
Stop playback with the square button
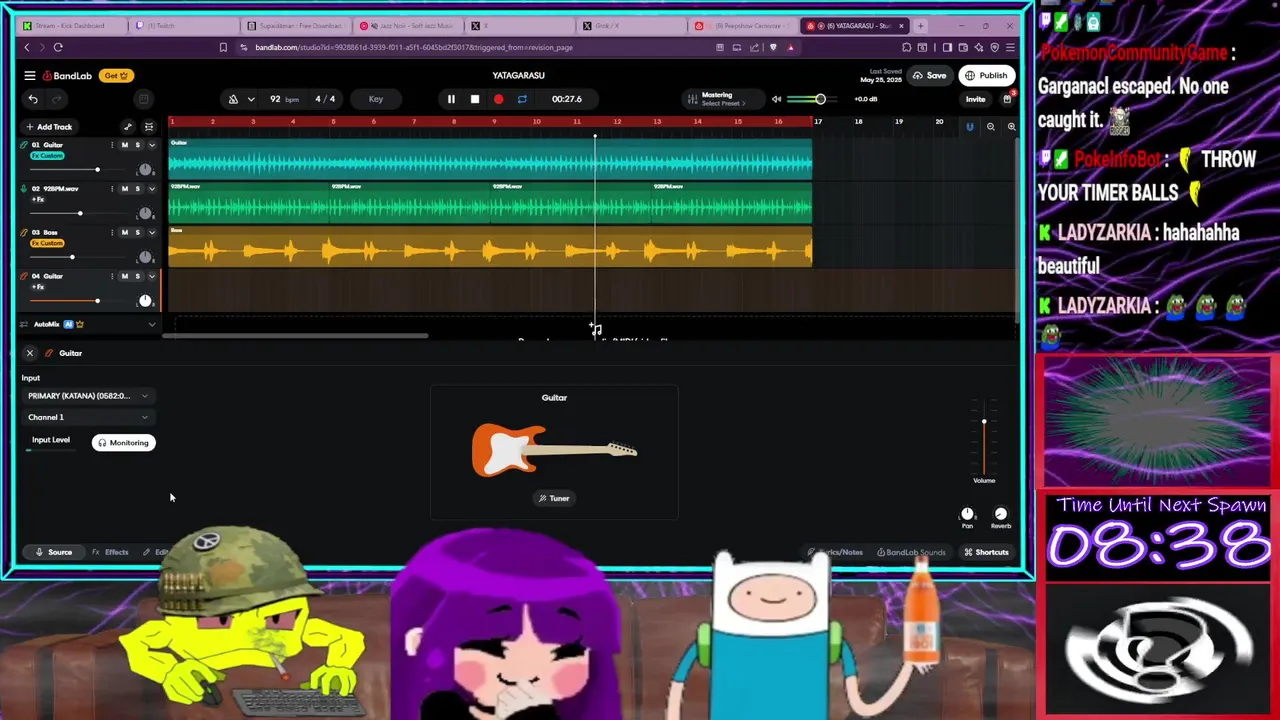[x=475, y=99]
